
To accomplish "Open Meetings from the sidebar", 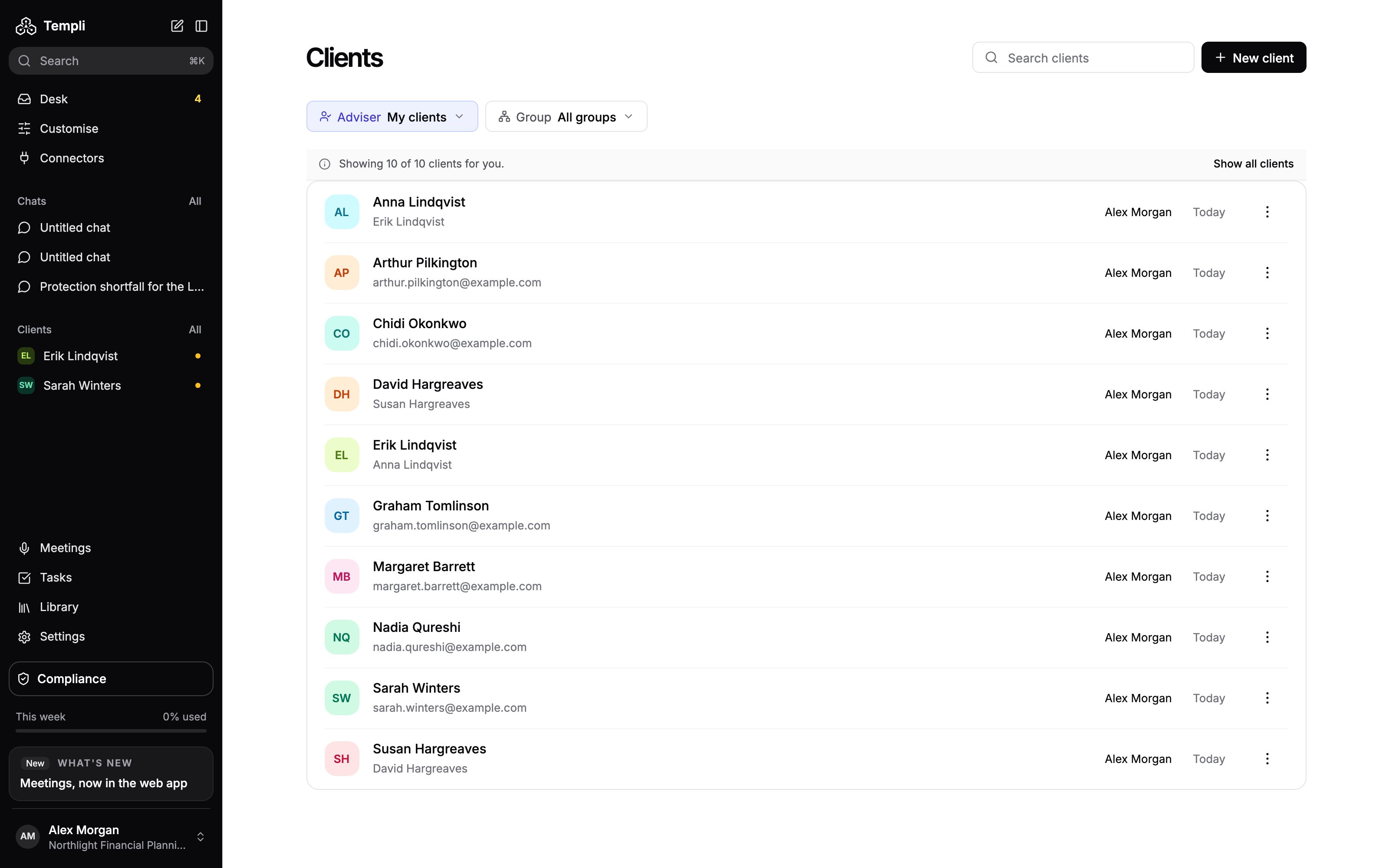I will point(111,548).
